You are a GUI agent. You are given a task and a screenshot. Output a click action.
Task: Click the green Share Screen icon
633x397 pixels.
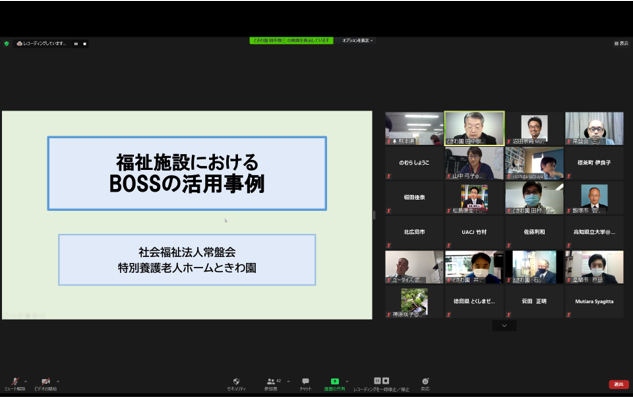coord(335,381)
